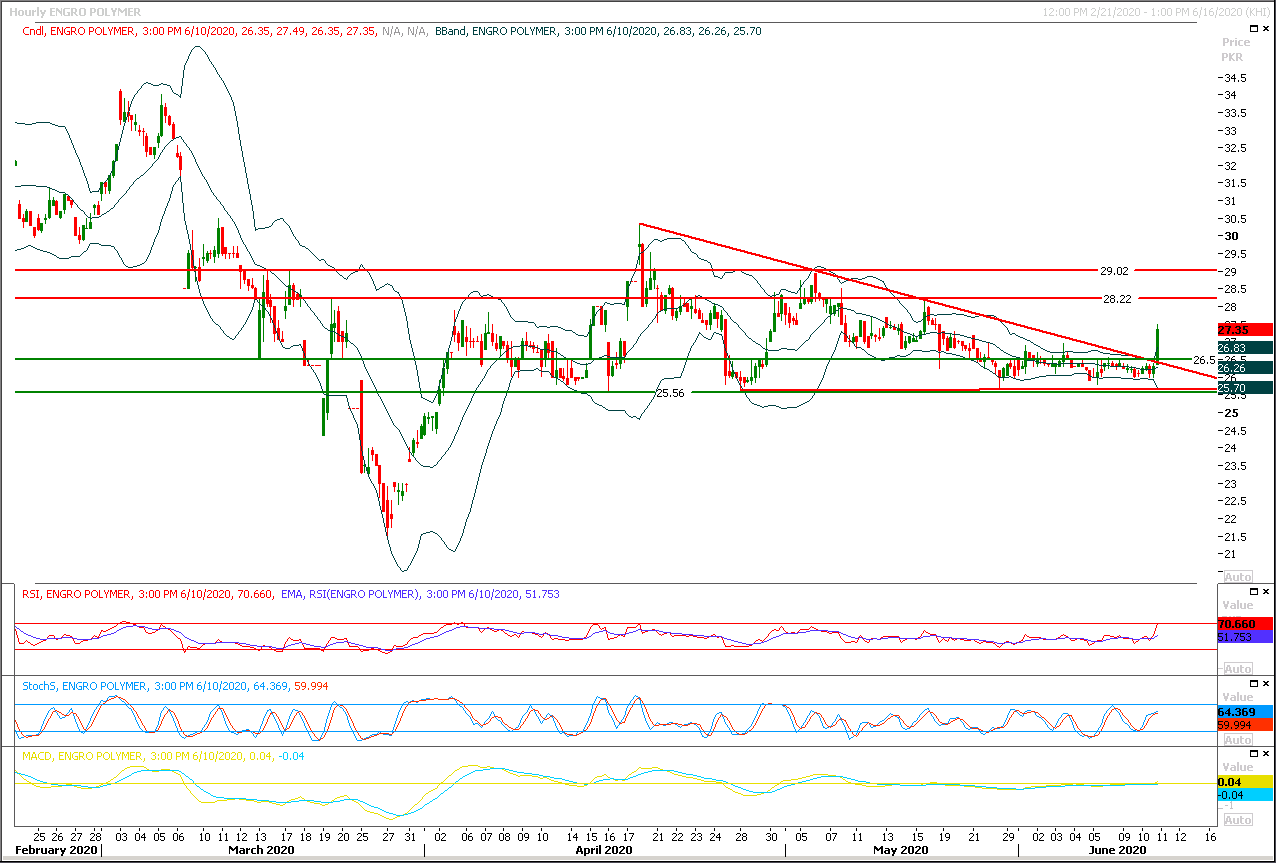Maximize the RSI indicator panel

[x=1252, y=592]
